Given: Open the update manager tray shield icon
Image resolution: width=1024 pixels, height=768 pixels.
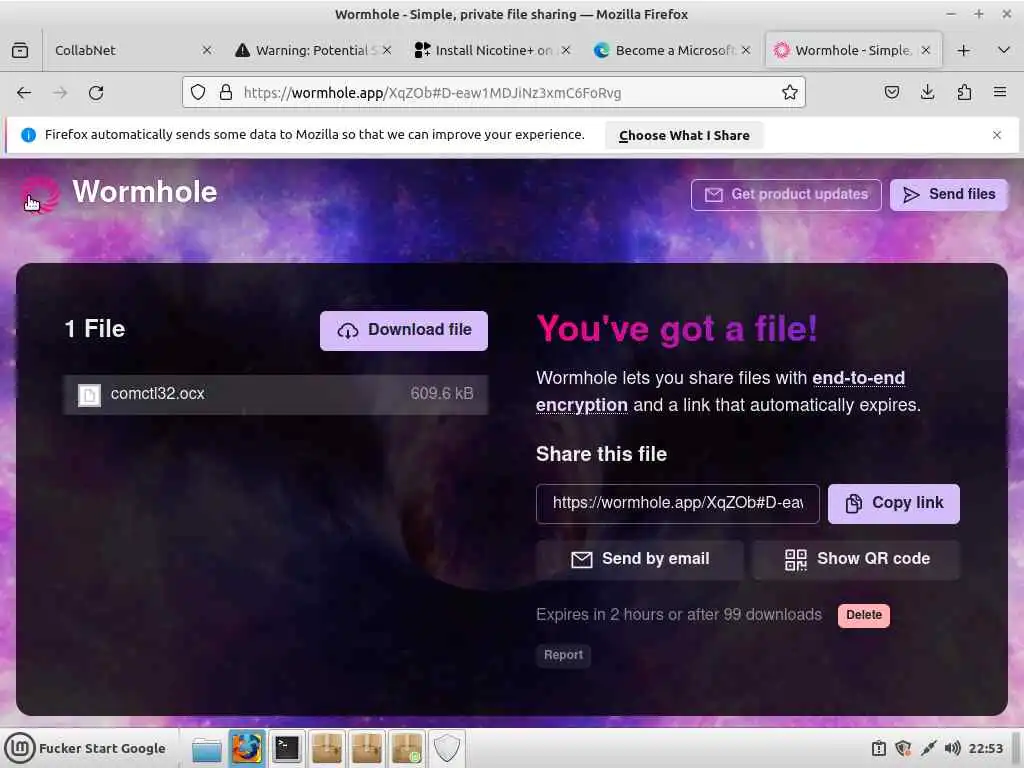Looking at the screenshot, I should pyautogui.click(x=903, y=748).
